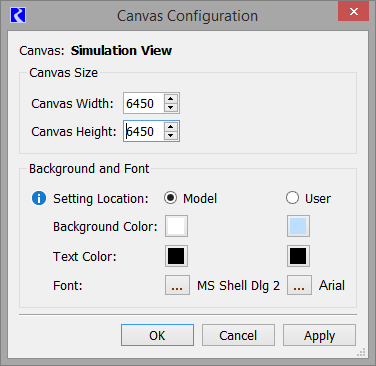The width and height of the screenshot is (376, 366).
Task: Open the User black text color swatch
Action: click(x=298, y=256)
